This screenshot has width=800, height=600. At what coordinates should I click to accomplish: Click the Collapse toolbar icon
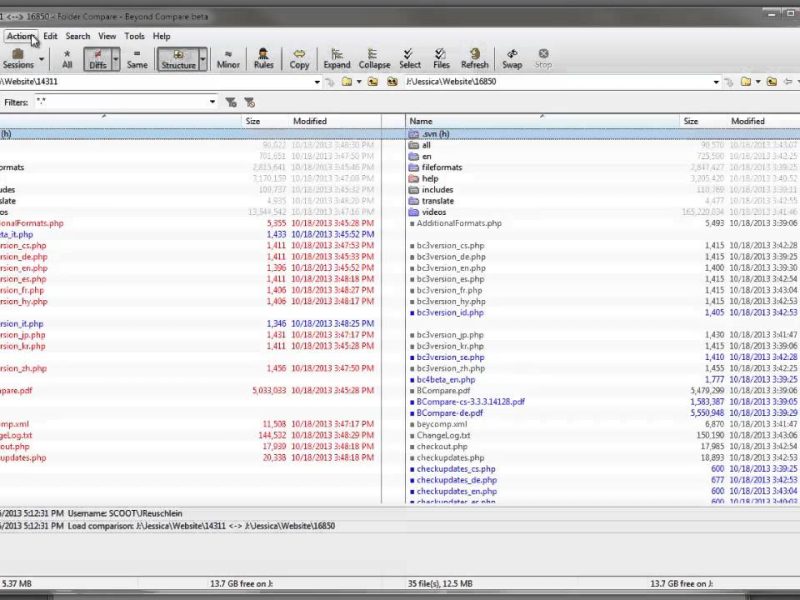point(374,59)
